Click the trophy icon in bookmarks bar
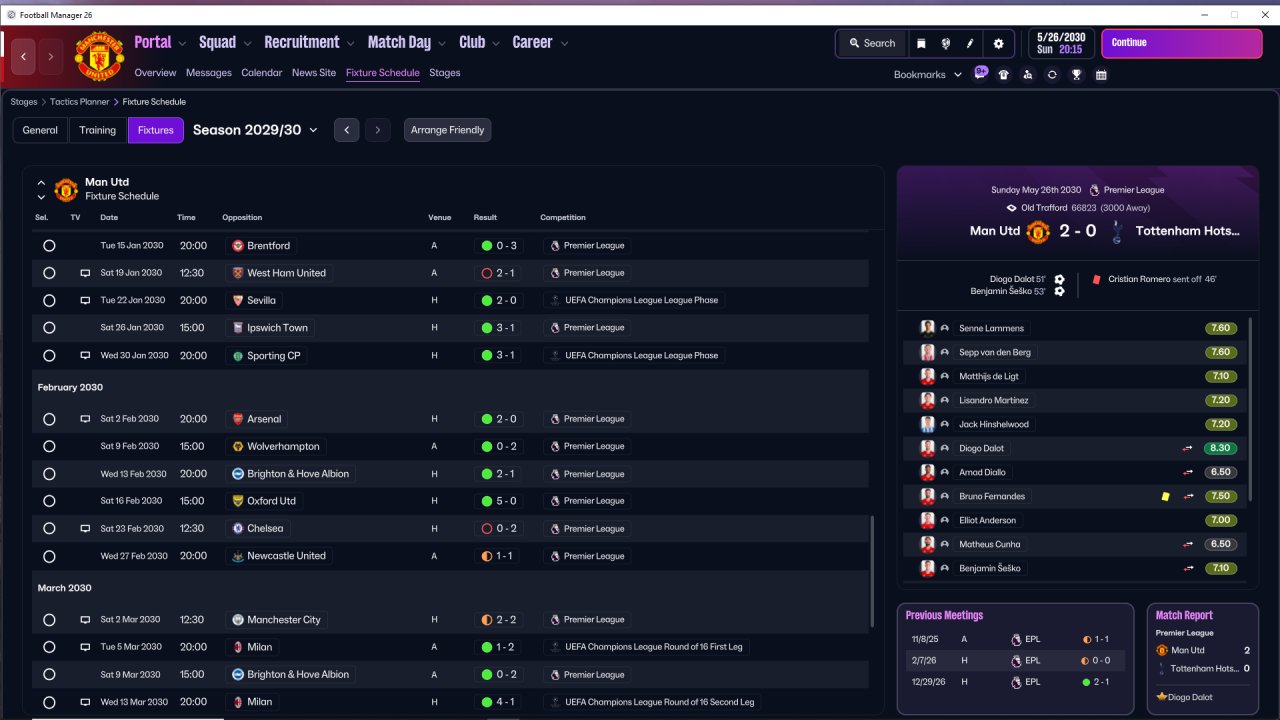 tap(1076, 74)
